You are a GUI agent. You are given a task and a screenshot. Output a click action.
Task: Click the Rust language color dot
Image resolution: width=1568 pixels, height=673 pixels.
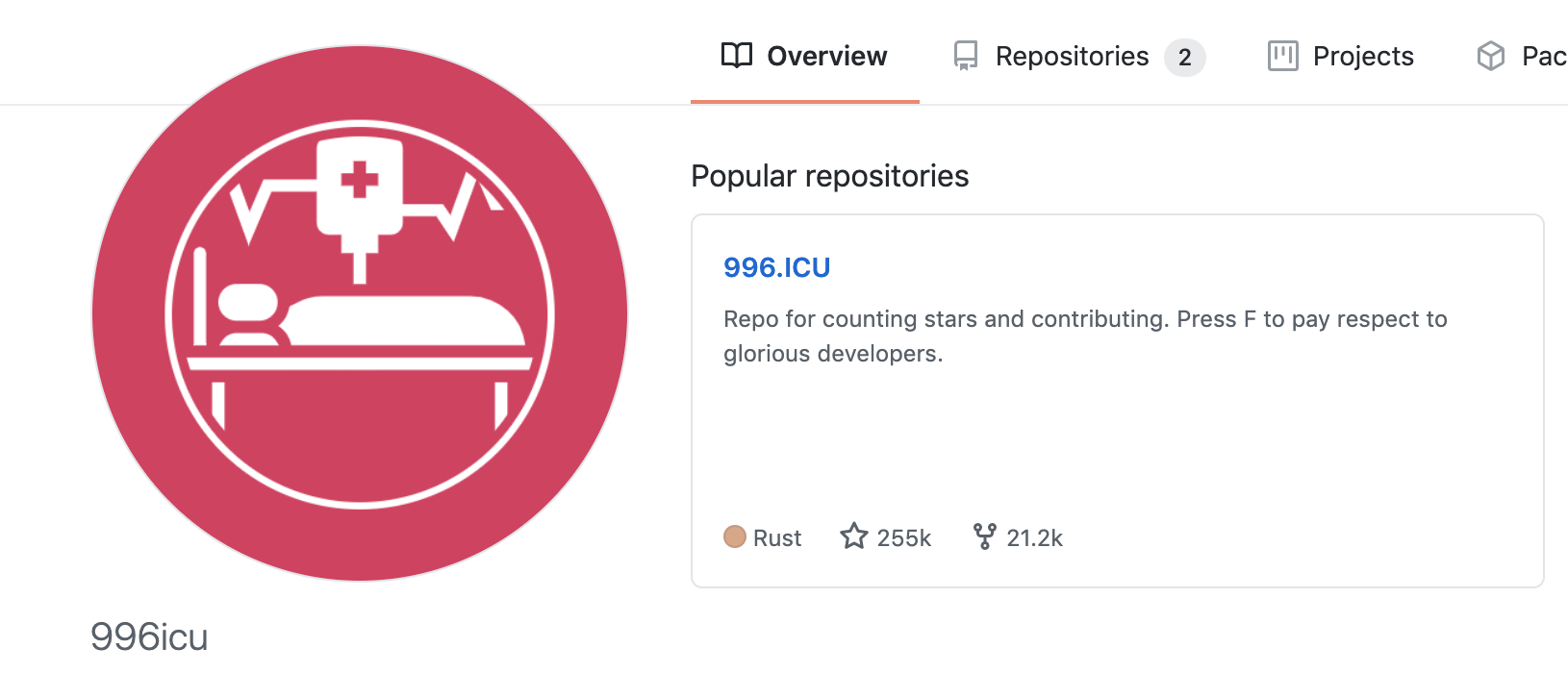[x=735, y=536]
